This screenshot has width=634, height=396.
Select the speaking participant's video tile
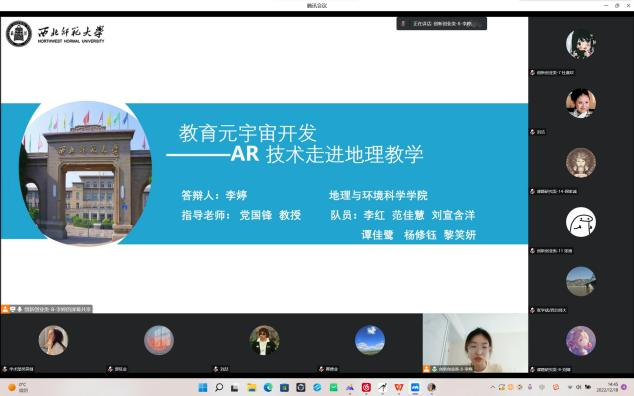click(475, 343)
